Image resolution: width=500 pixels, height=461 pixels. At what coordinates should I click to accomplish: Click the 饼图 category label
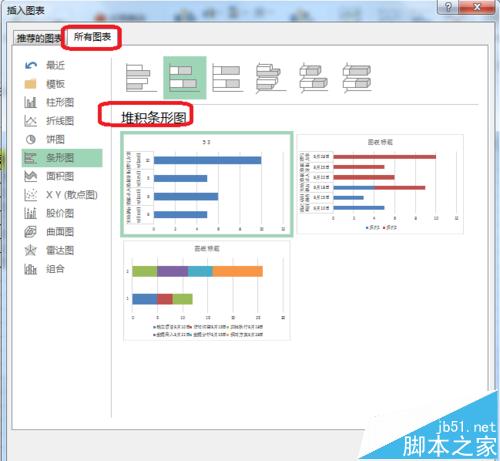pyautogui.click(x=56, y=139)
